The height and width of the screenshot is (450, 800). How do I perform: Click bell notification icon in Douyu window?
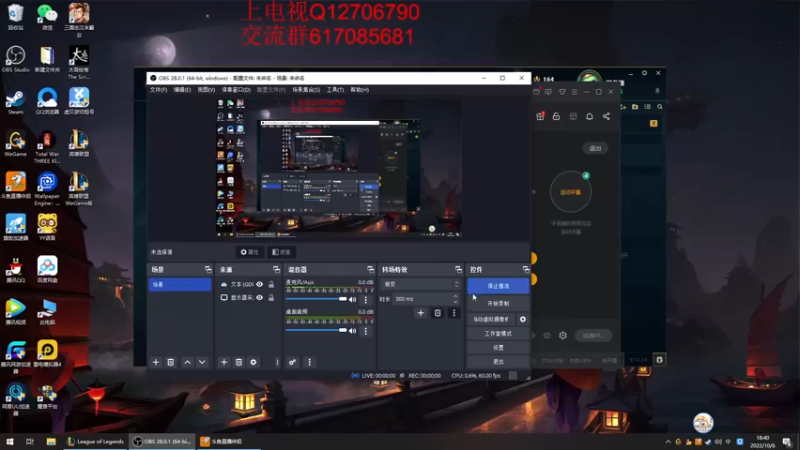pyautogui.click(x=589, y=116)
